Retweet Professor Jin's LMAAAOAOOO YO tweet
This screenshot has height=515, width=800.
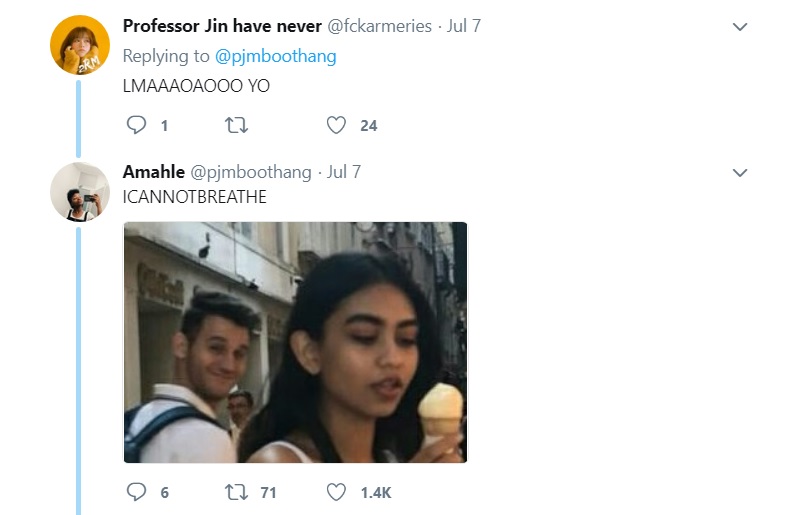point(236,125)
